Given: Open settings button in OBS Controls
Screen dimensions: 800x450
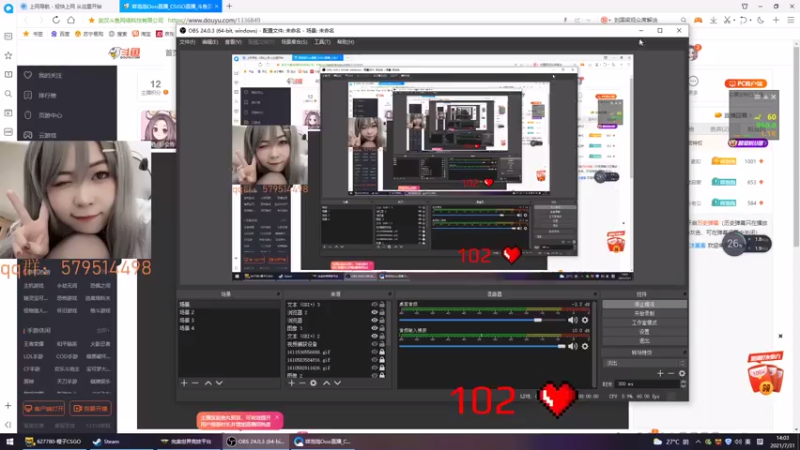Looking at the screenshot, I should [644, 332].
